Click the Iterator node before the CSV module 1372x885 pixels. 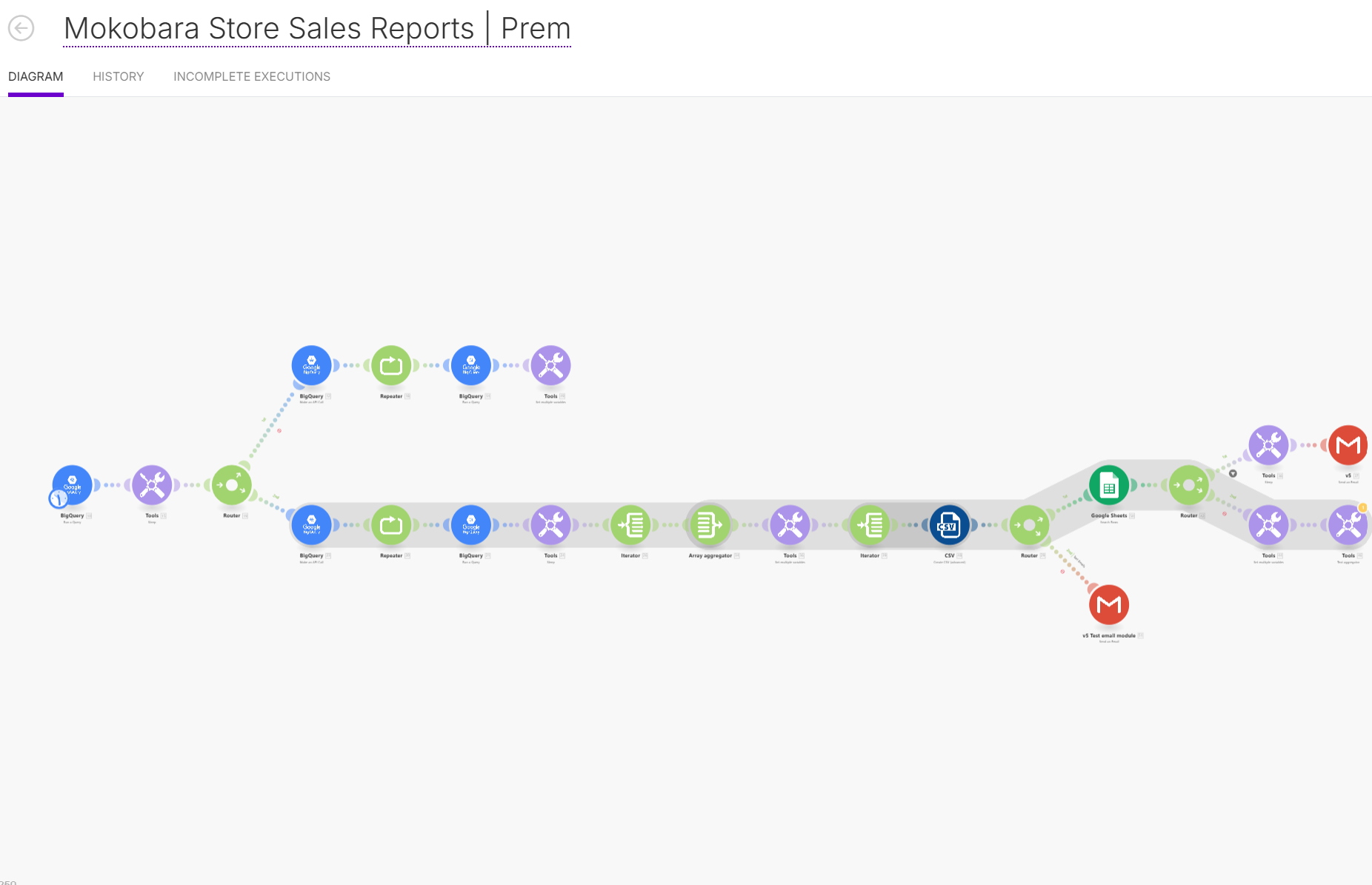870,526
